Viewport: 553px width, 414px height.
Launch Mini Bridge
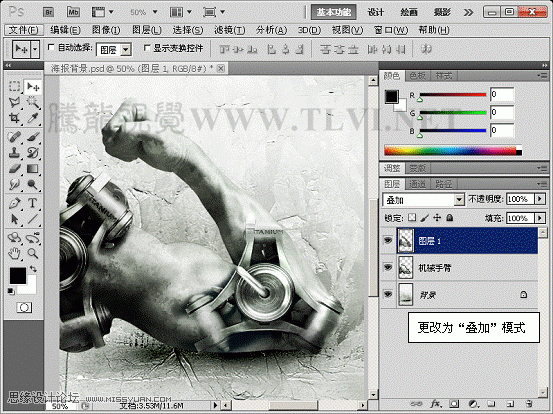[x=73, y=12]
